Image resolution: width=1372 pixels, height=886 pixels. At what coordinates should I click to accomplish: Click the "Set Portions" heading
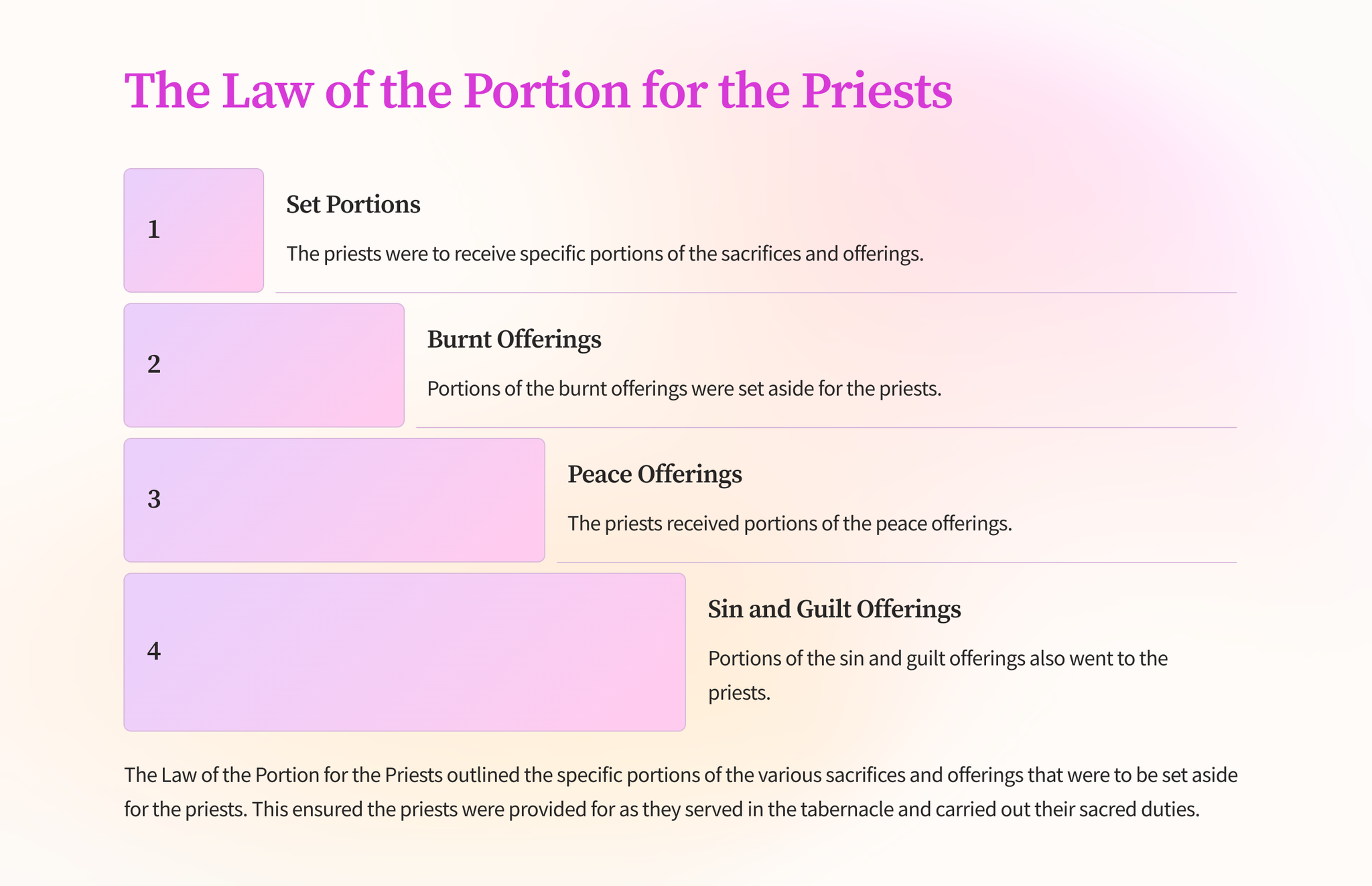353,204
